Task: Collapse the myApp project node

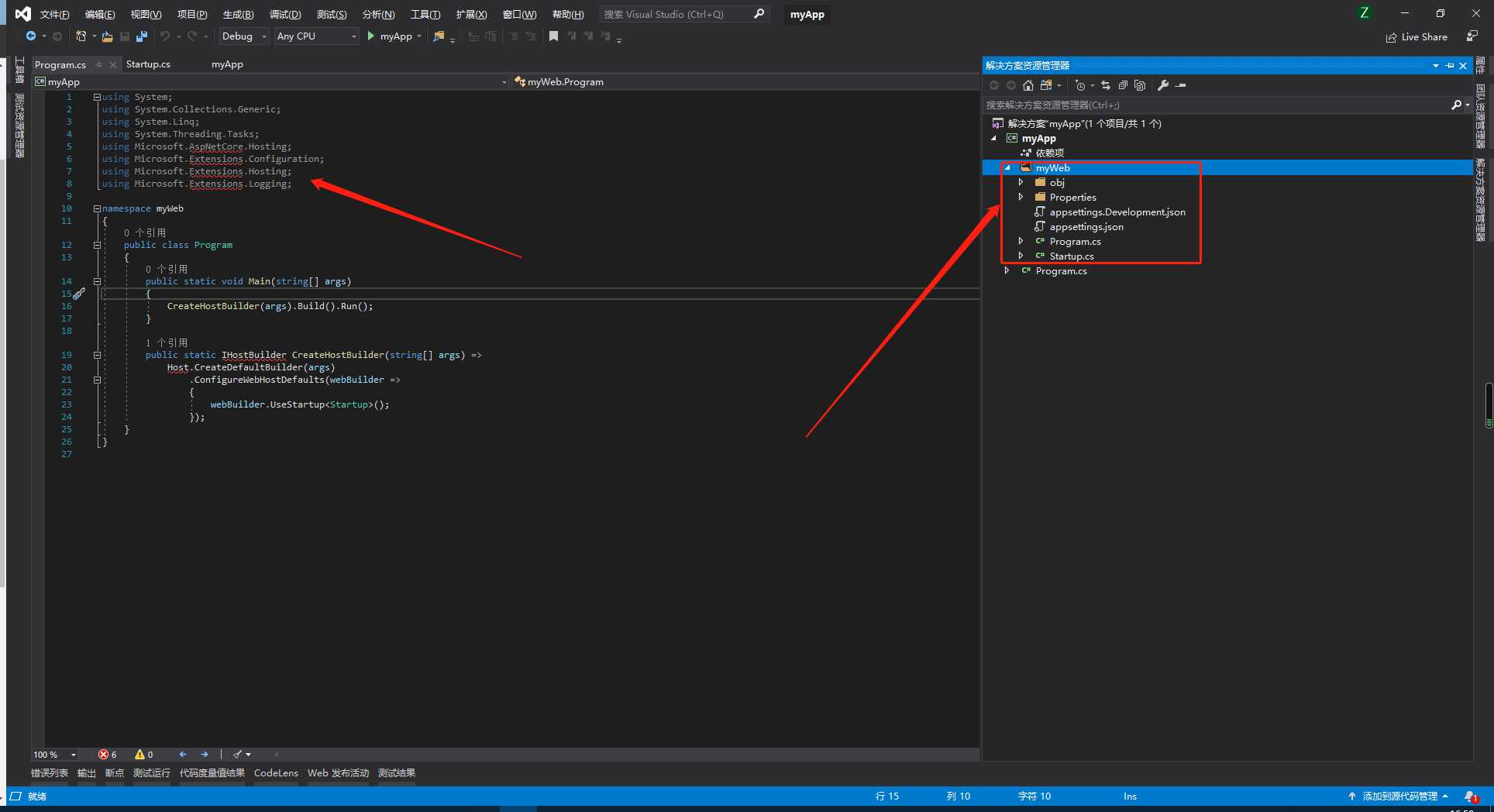Action: click(x=994, y=138)
